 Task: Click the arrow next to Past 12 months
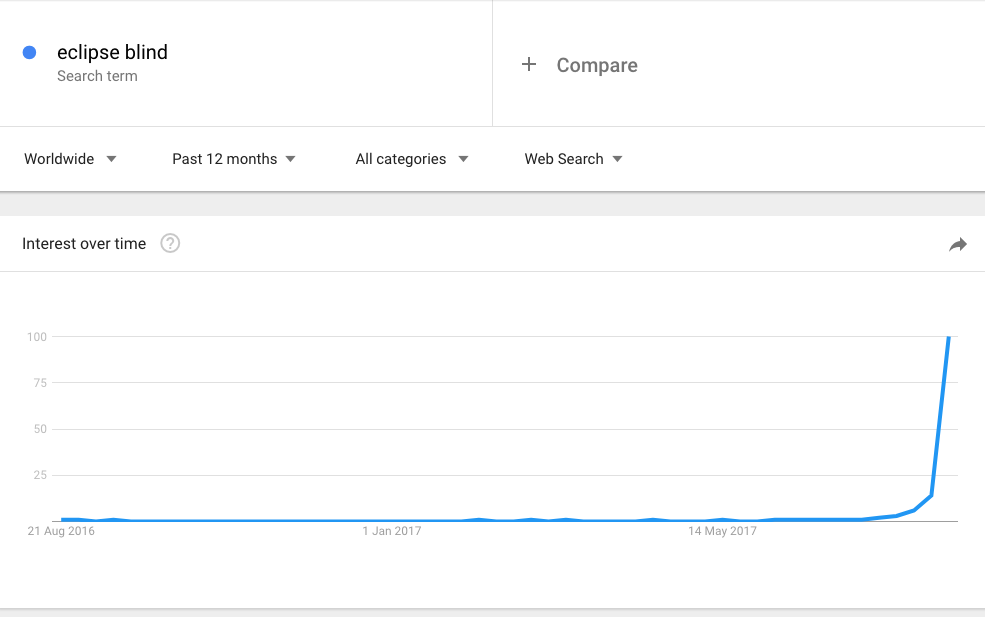coord(290,159)
